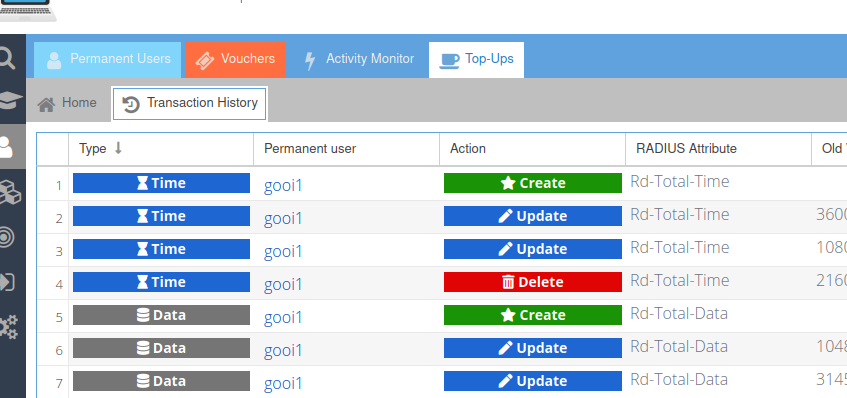Open gooi1 link in row 5
Image resolution: width=847 pixels, height=398 pixels.
pos(283,317)
